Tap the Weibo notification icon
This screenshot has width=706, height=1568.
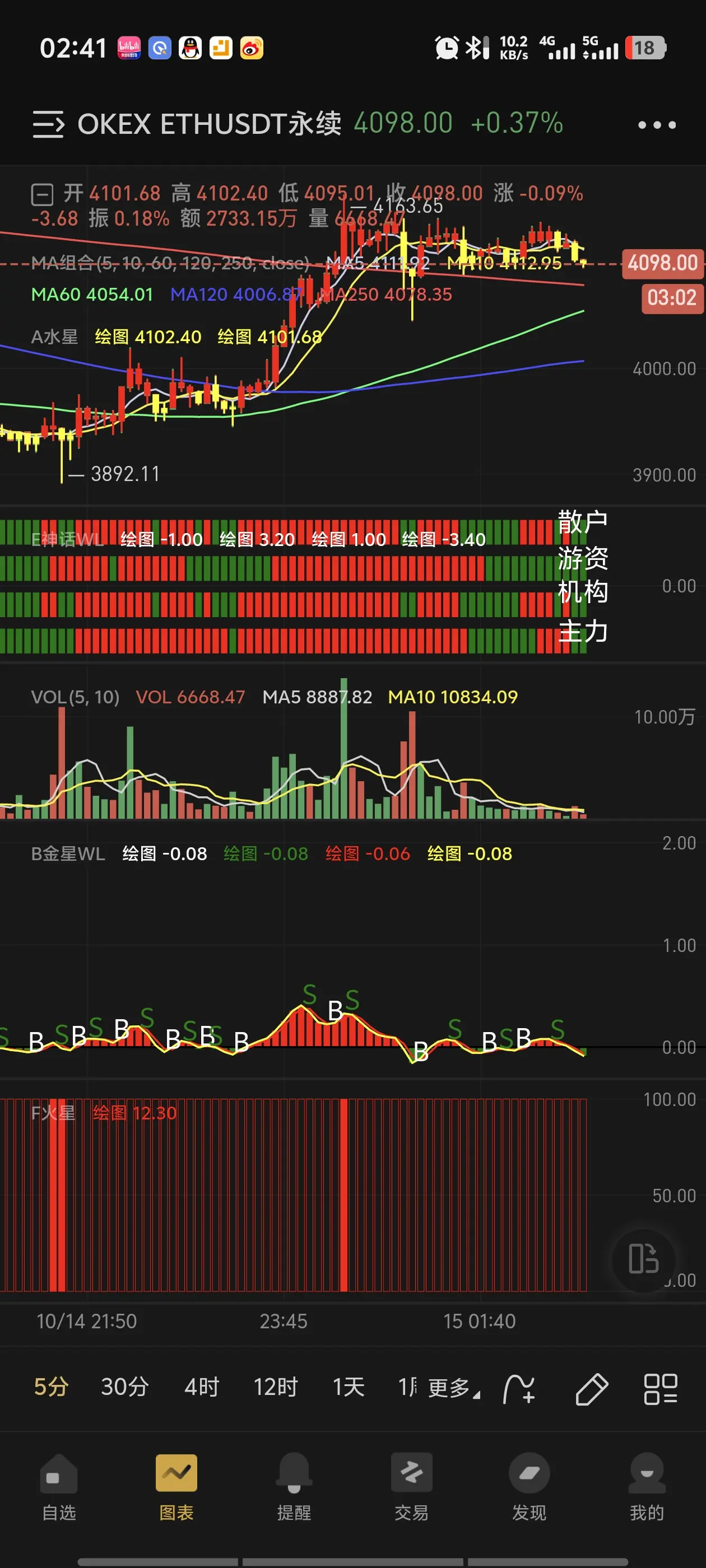252,48
